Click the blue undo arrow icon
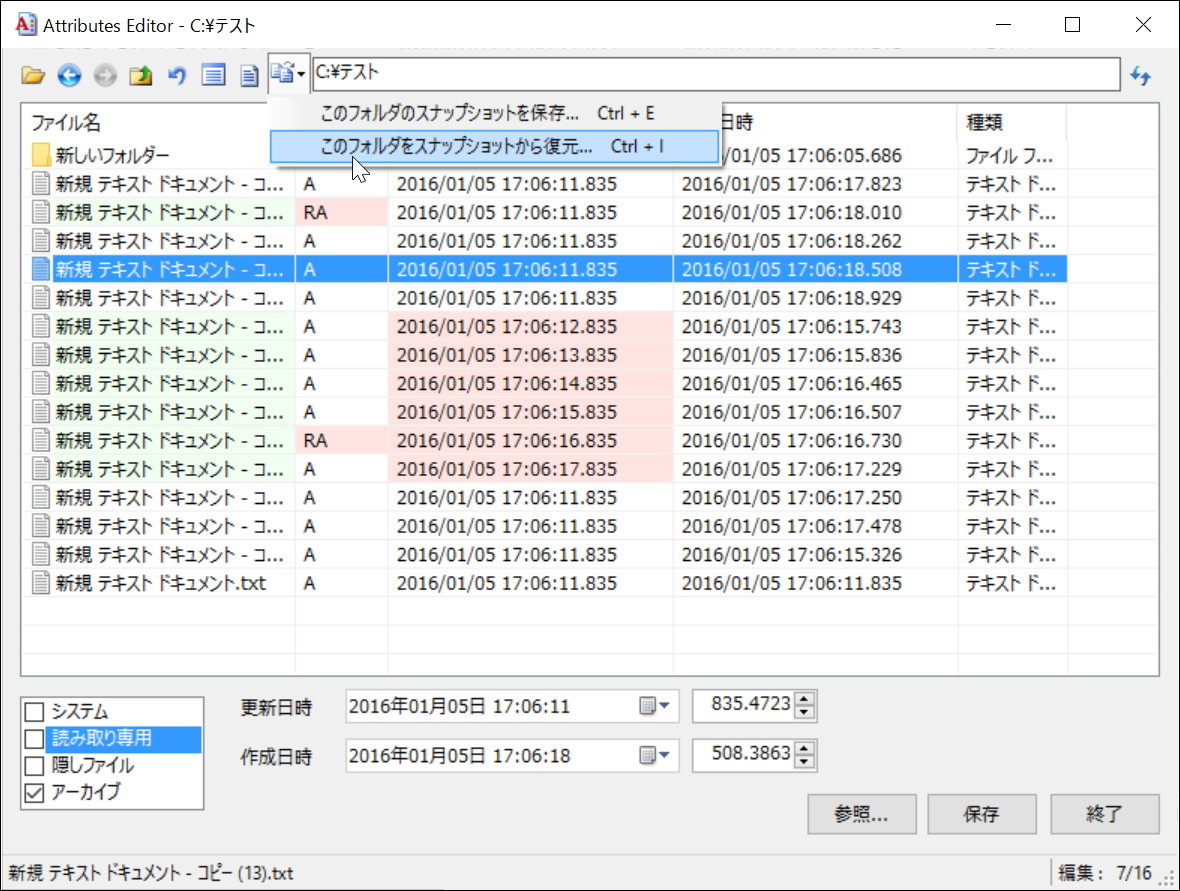This screenshot has height=891, width=1180. point(177,75)
